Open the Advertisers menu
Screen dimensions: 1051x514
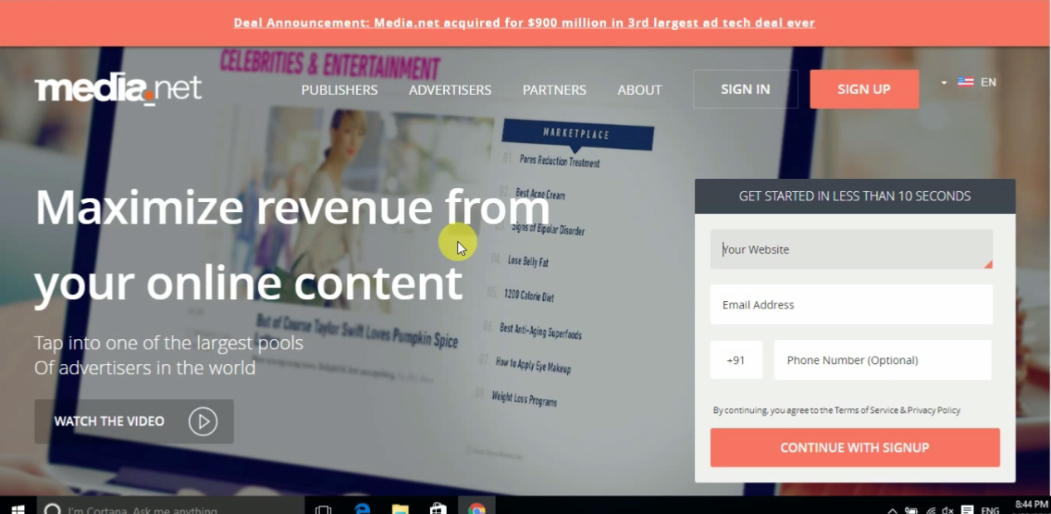coord(450,90)
